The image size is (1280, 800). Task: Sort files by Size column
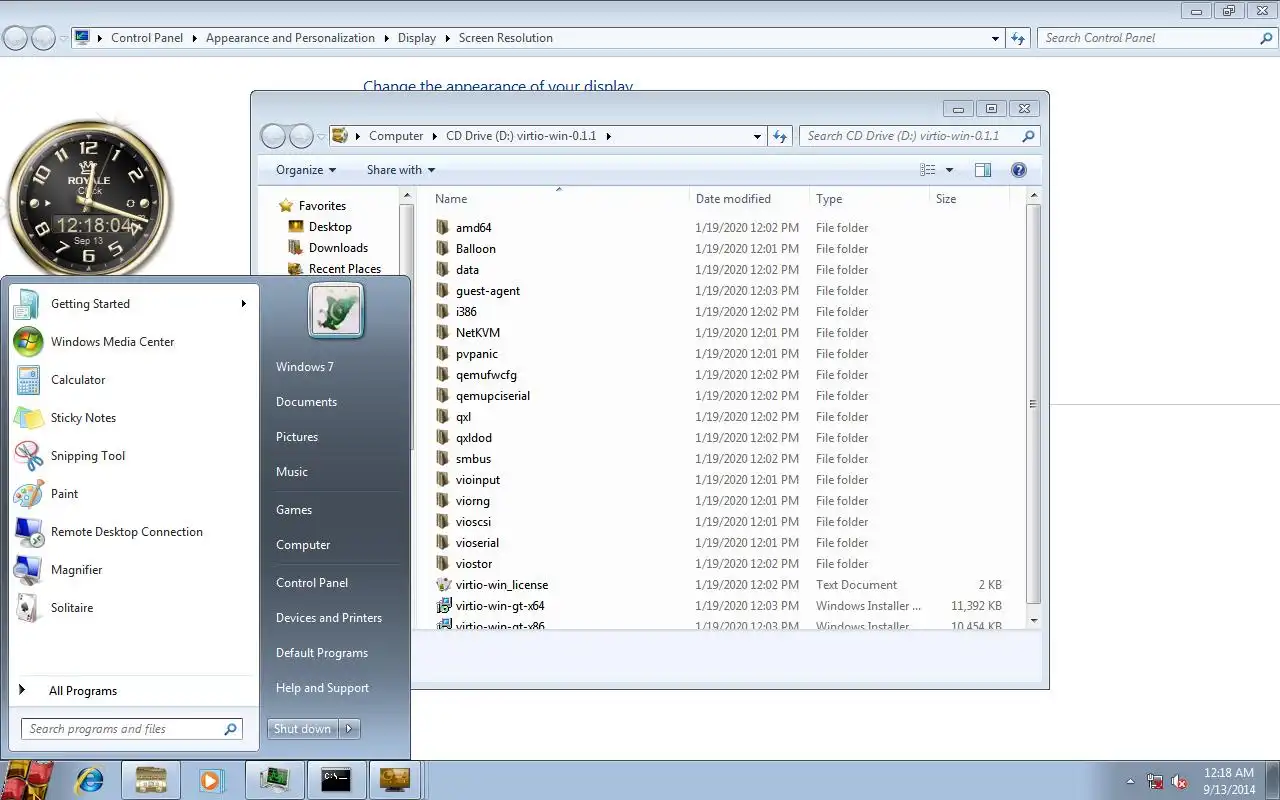pyautogui.click(x=968, y=199)
